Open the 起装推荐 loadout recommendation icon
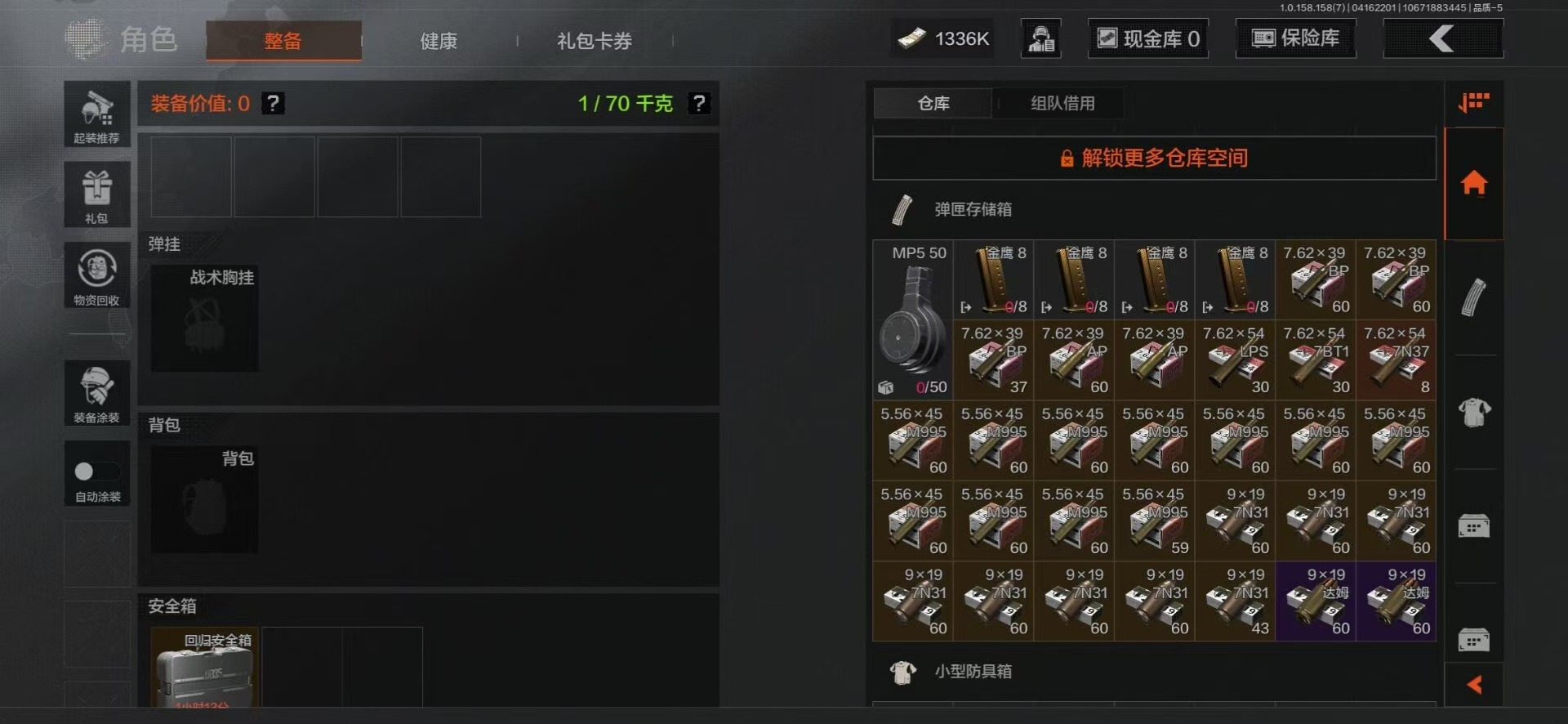 97,114
